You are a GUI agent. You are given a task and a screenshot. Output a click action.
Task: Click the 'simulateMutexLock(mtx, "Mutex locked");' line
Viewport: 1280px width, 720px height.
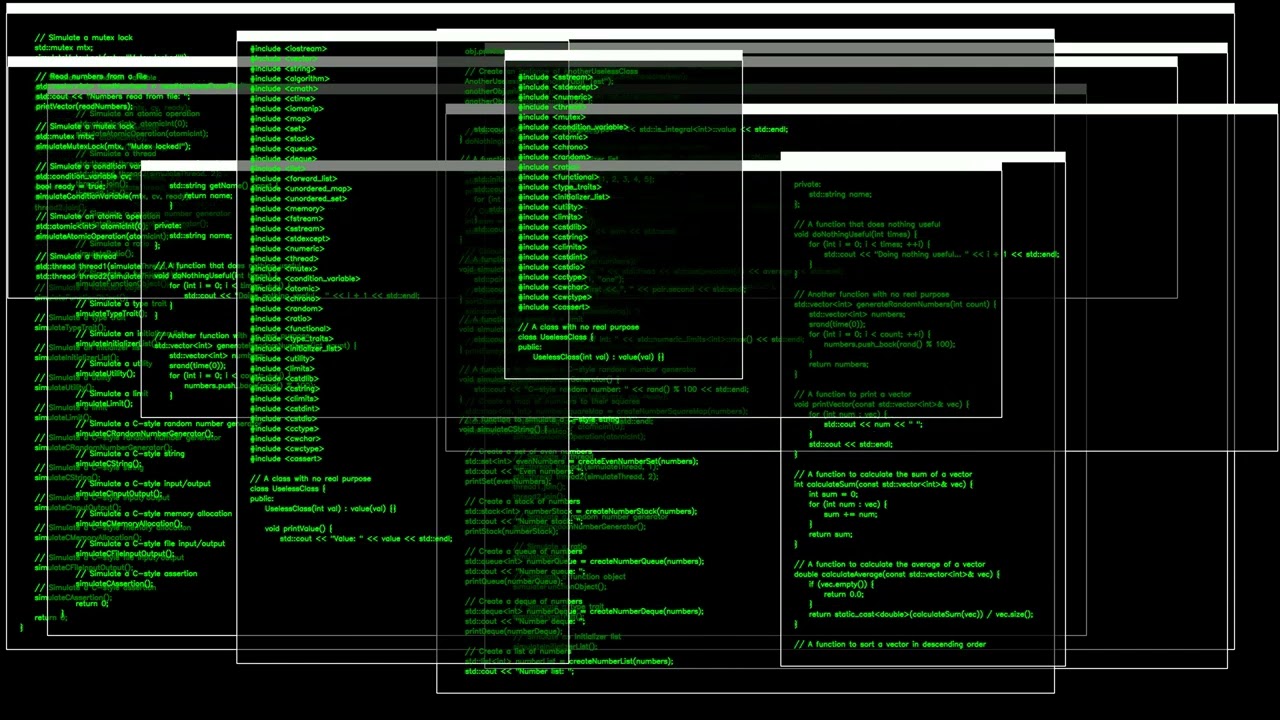[x=113, y=146]
